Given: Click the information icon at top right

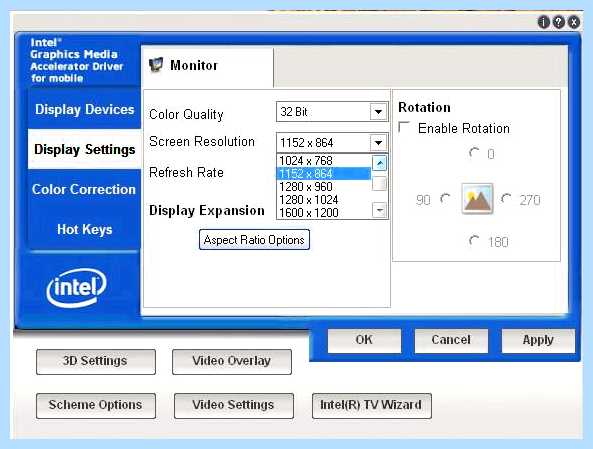Looking at the screenshot, I should [x=543, y=23].
